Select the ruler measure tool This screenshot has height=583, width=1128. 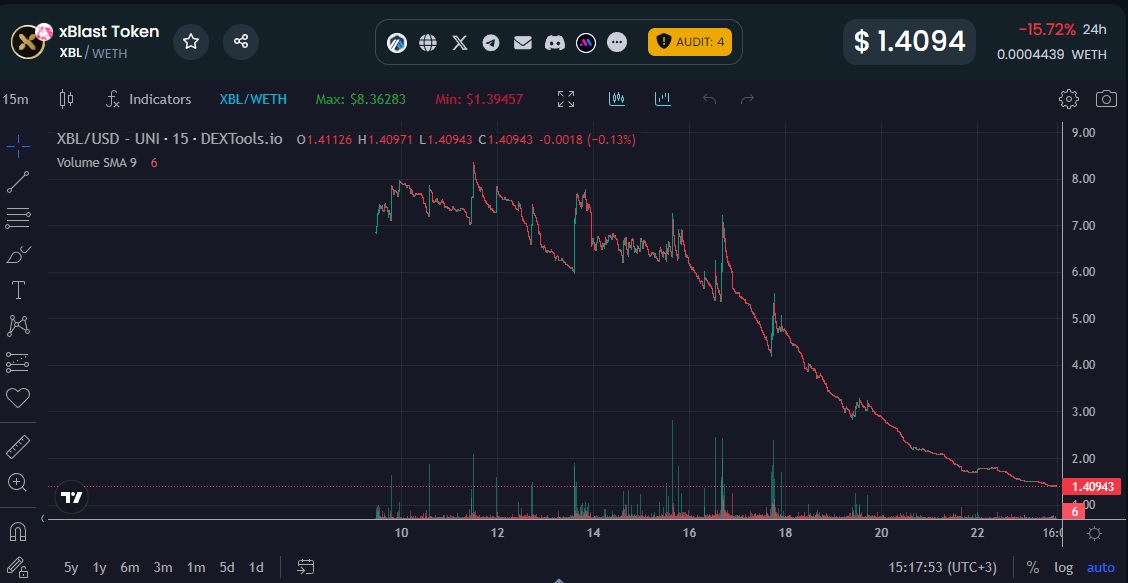click(18, 446)
